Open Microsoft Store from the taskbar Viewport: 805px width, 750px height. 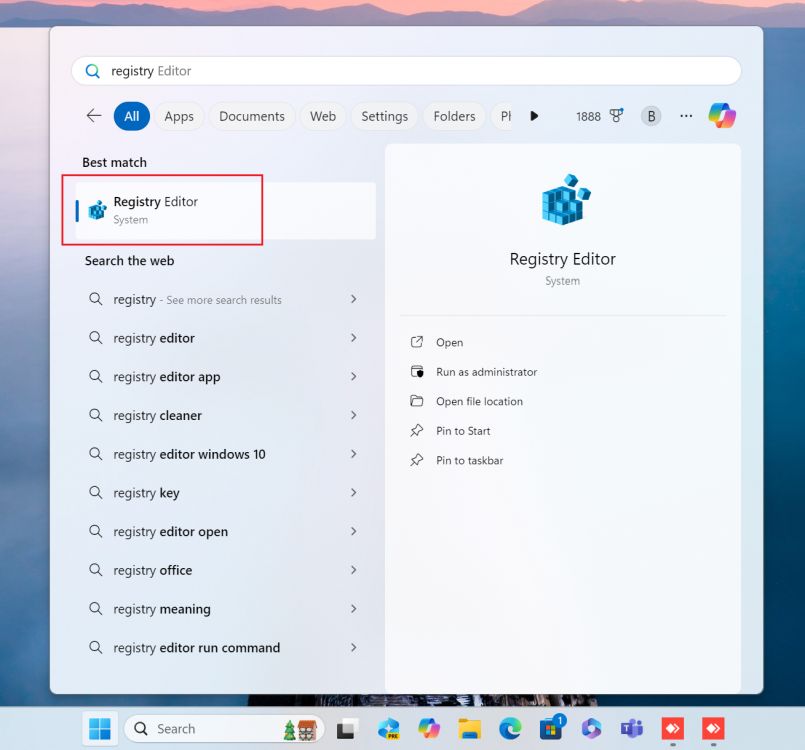click(551, 728)
